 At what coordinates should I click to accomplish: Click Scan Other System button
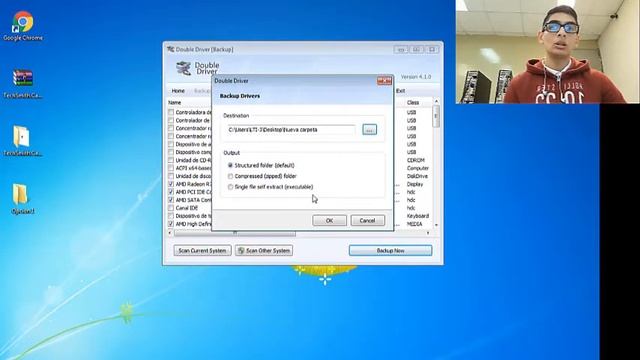pyautogui.click(x=264, y=251)
